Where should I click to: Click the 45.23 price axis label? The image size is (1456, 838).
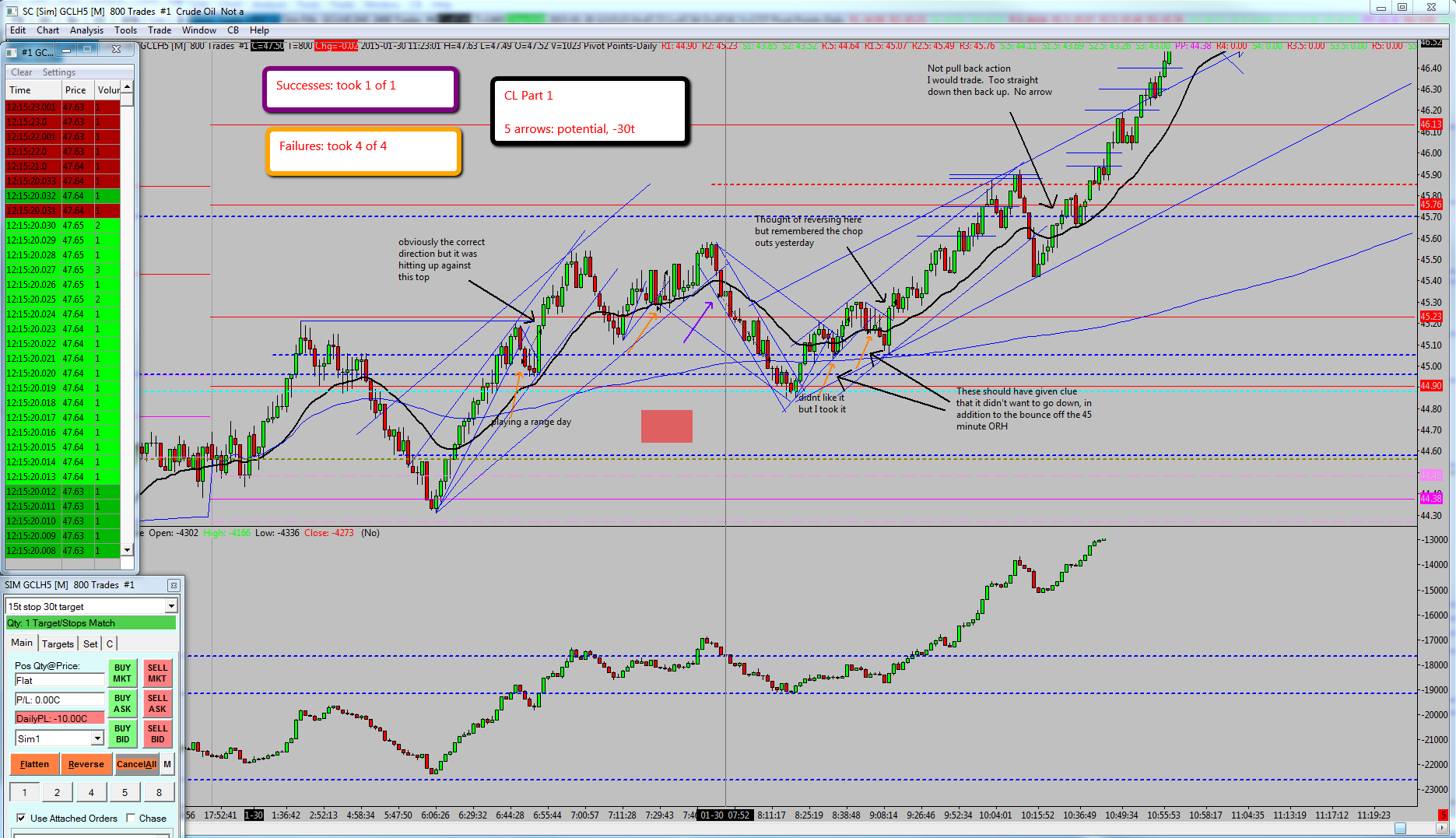coord(1431,317)
